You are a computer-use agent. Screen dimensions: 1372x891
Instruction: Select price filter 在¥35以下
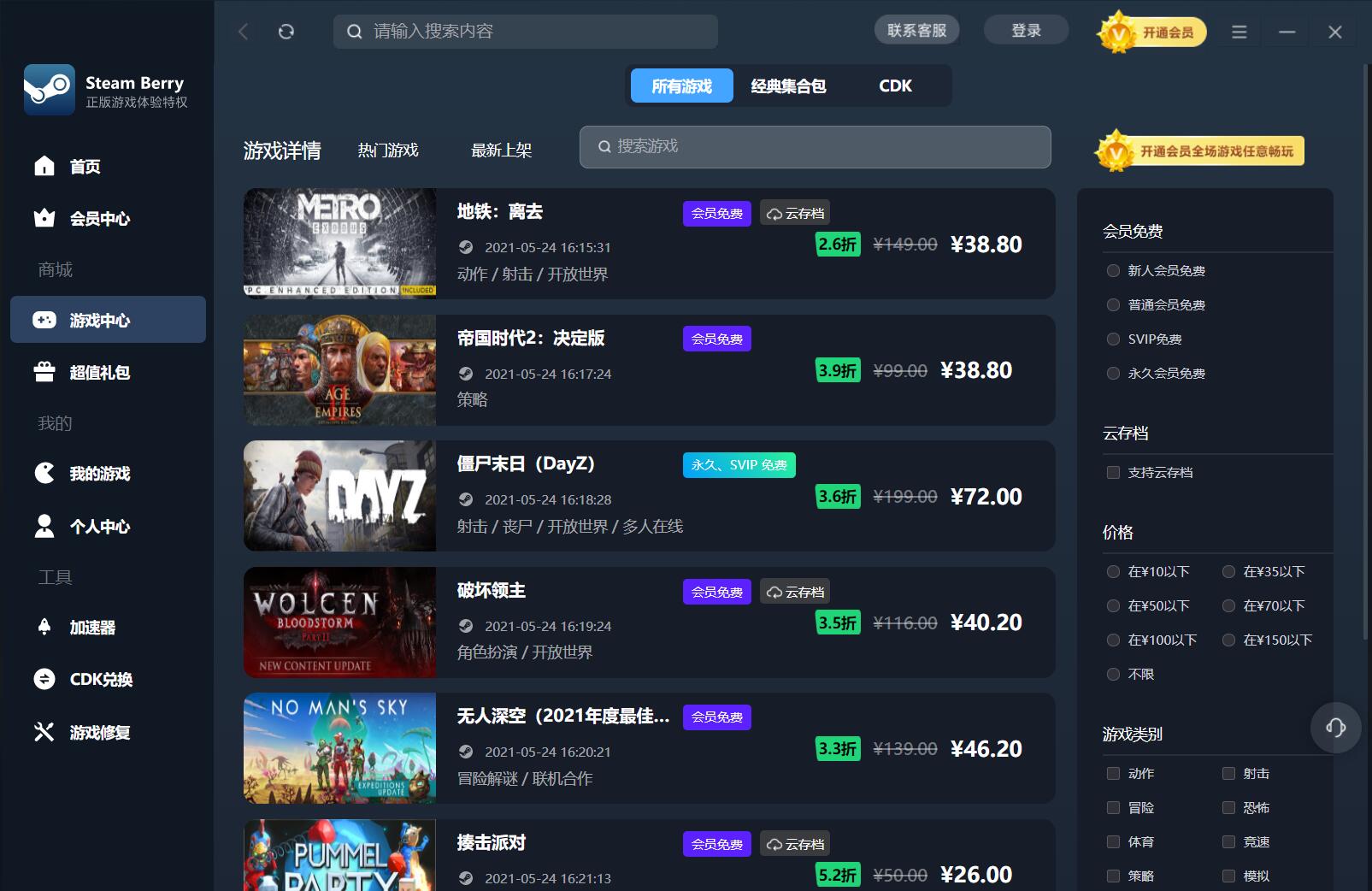pos(1228,571)
